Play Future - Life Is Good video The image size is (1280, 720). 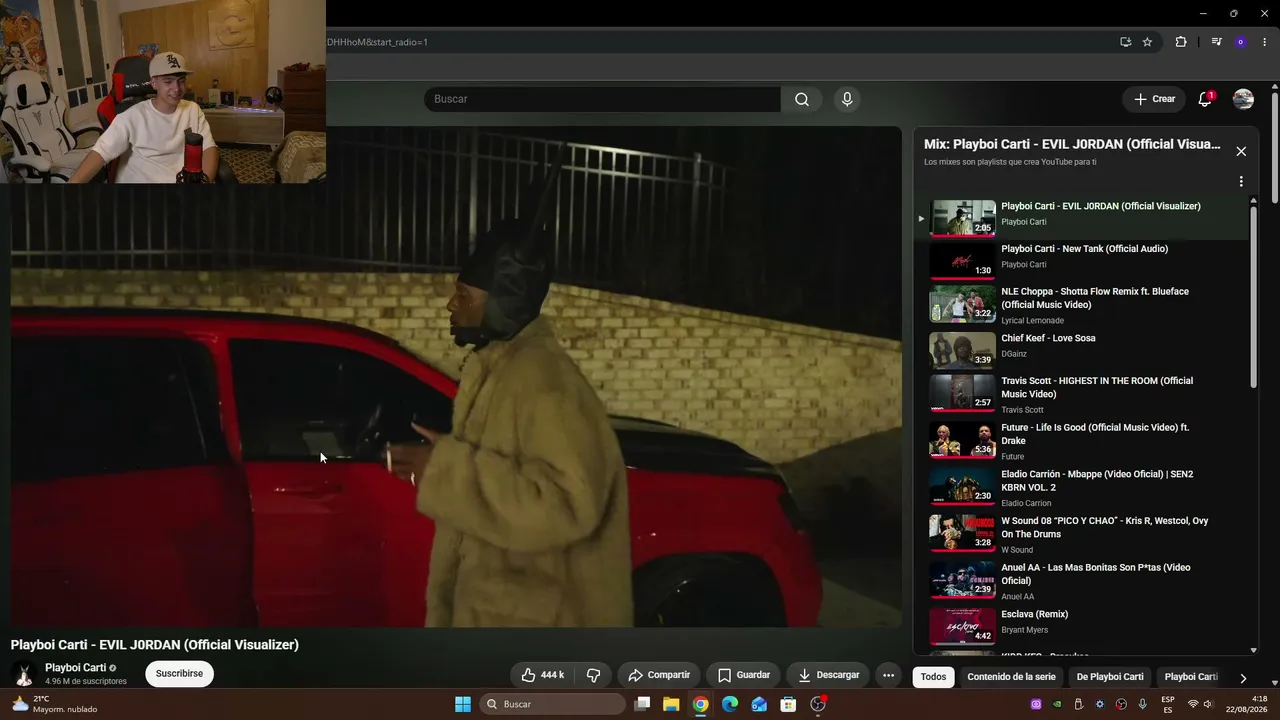coord(1084,441)
